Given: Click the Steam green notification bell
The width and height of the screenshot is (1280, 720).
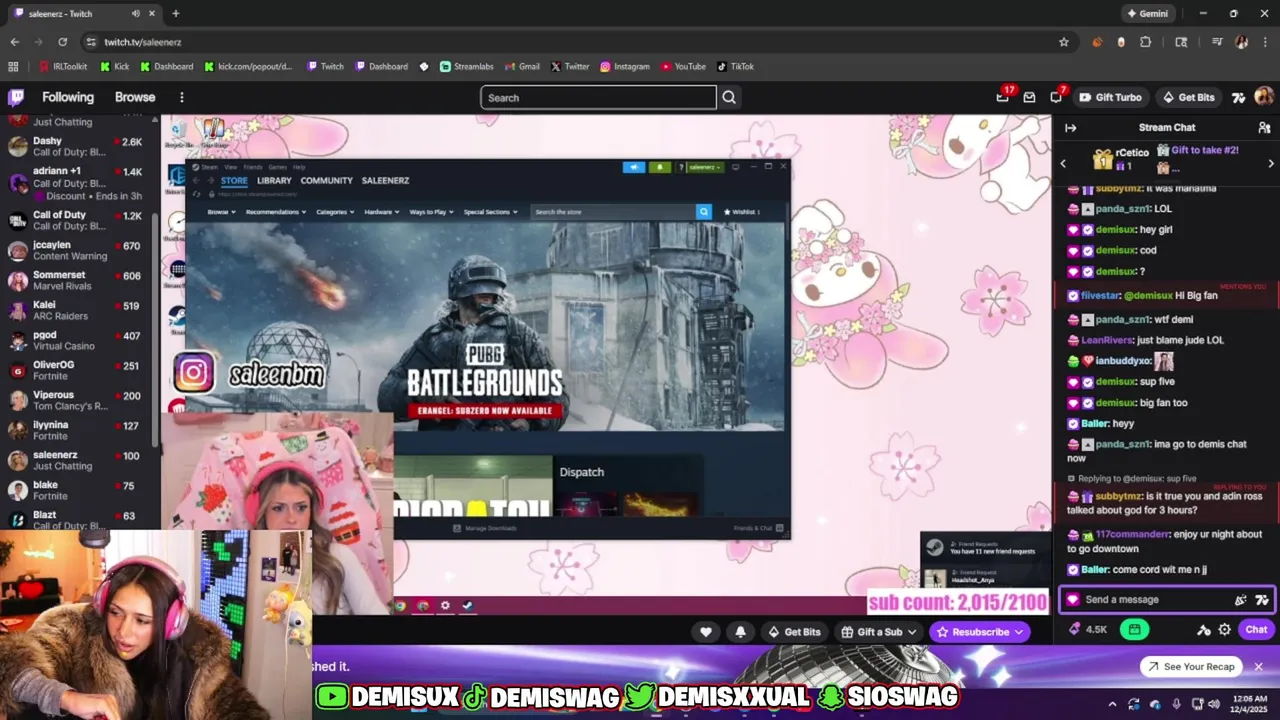Looking at the screenshot, I should coord(660,167).
